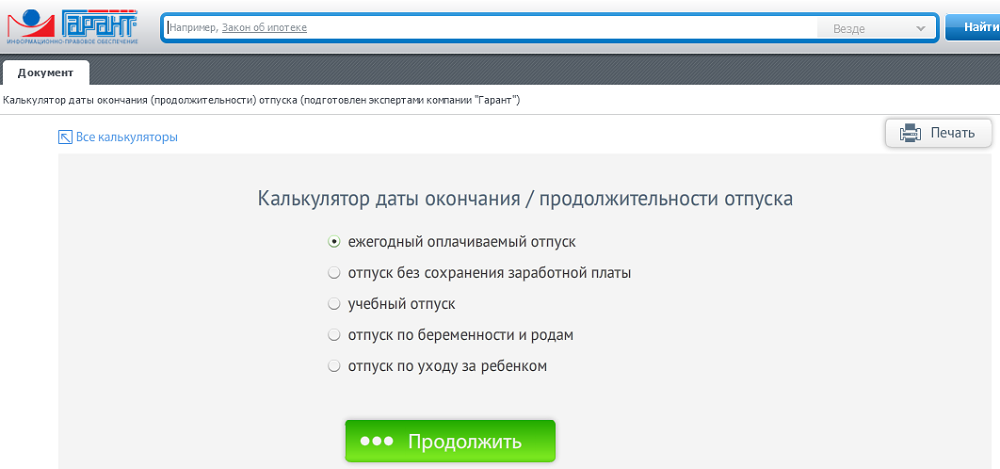Switch to the Документ tab
Image resolution: width=1000 pixels, height=469 pixels.
(x=45, y=72)
